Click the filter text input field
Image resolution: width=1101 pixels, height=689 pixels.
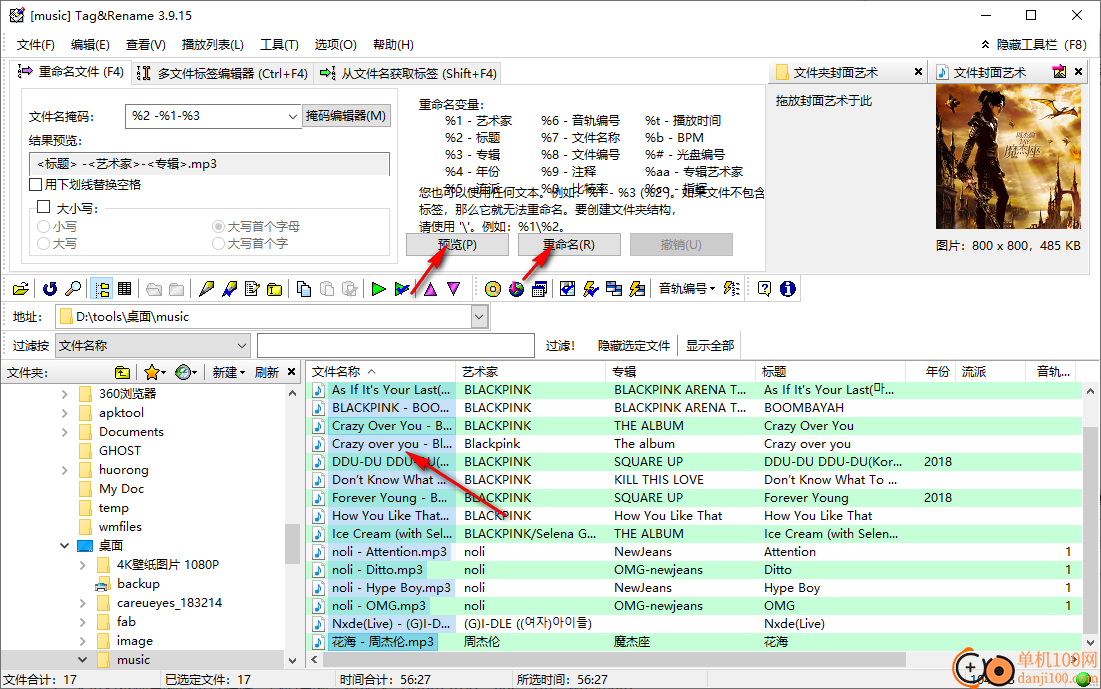pos(396,346)
